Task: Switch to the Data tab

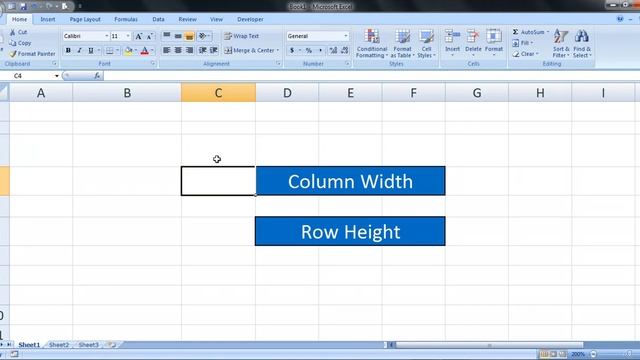Action: [x=158, y=19]
